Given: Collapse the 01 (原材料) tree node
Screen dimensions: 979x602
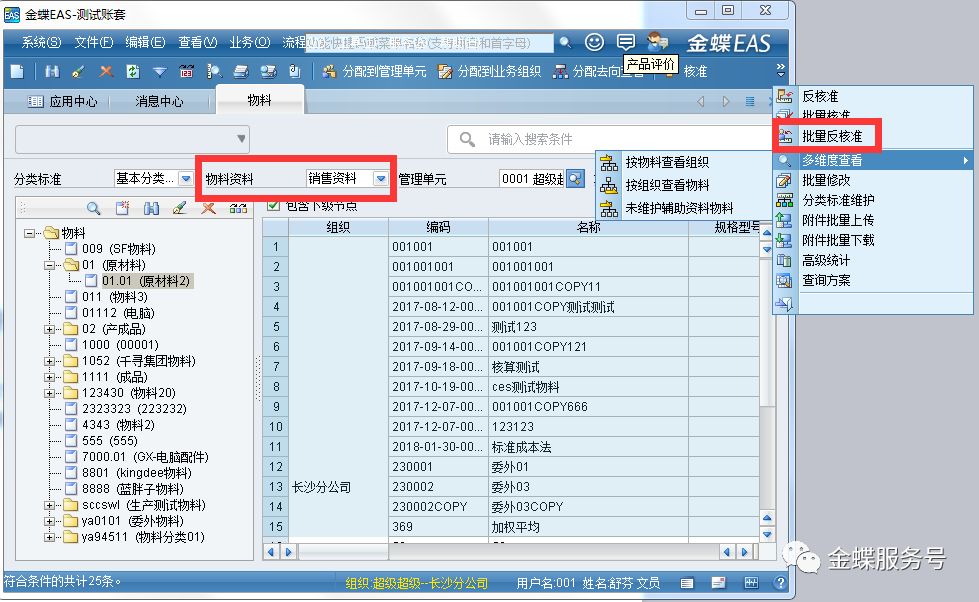Looking at the screenshot, I should [x=49, y=265].
